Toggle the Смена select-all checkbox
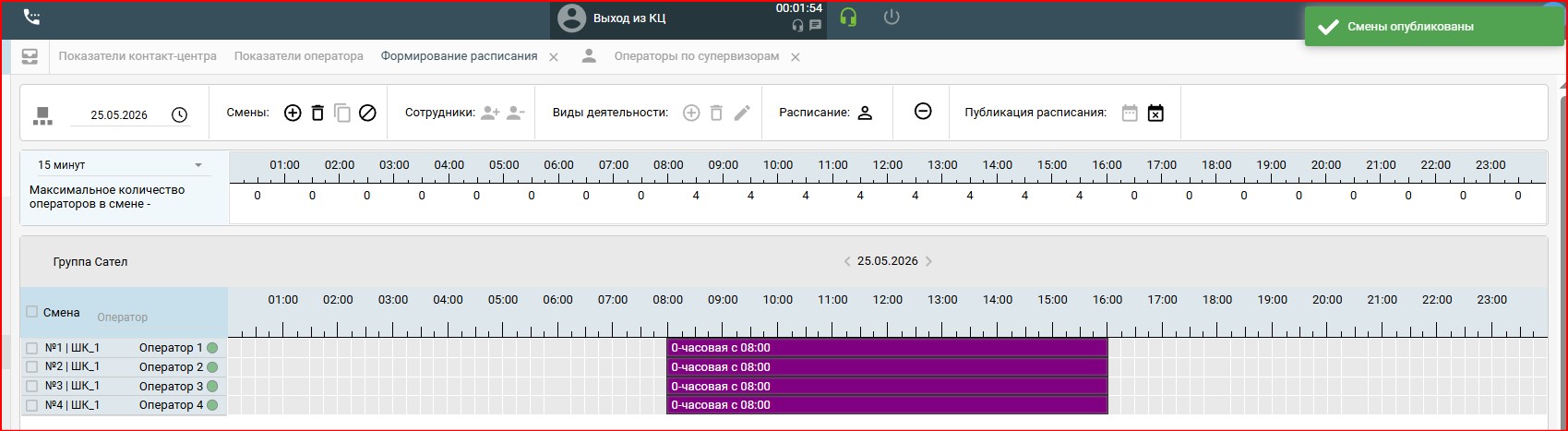This screenshot has height=431, width=1568. (31, 312)
